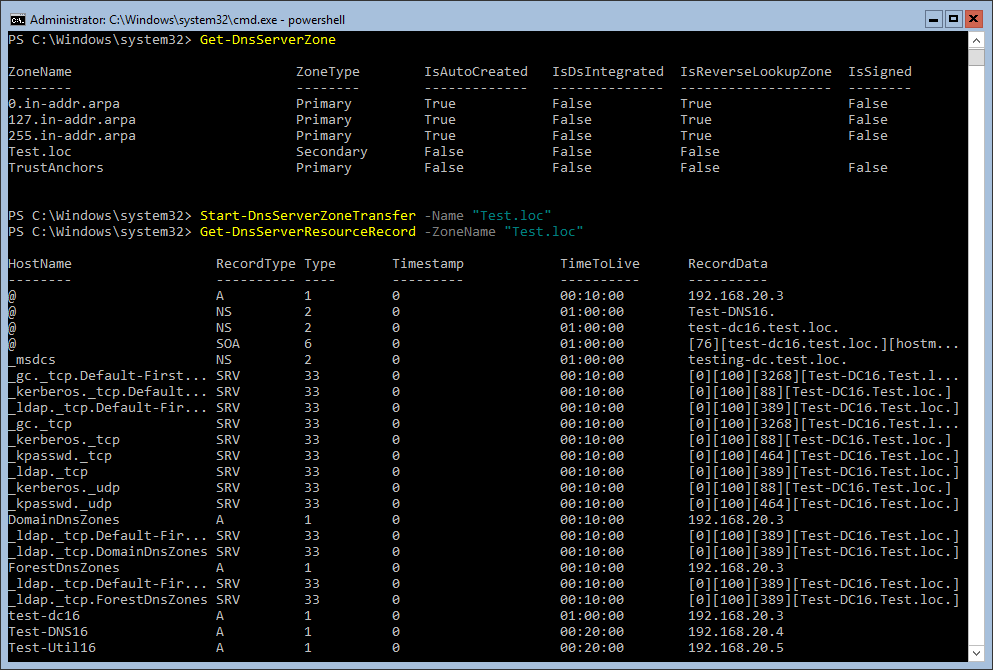993x670 pixels.
Task: Click the '-ZoneName' parameter text
Action: [460, 232]
